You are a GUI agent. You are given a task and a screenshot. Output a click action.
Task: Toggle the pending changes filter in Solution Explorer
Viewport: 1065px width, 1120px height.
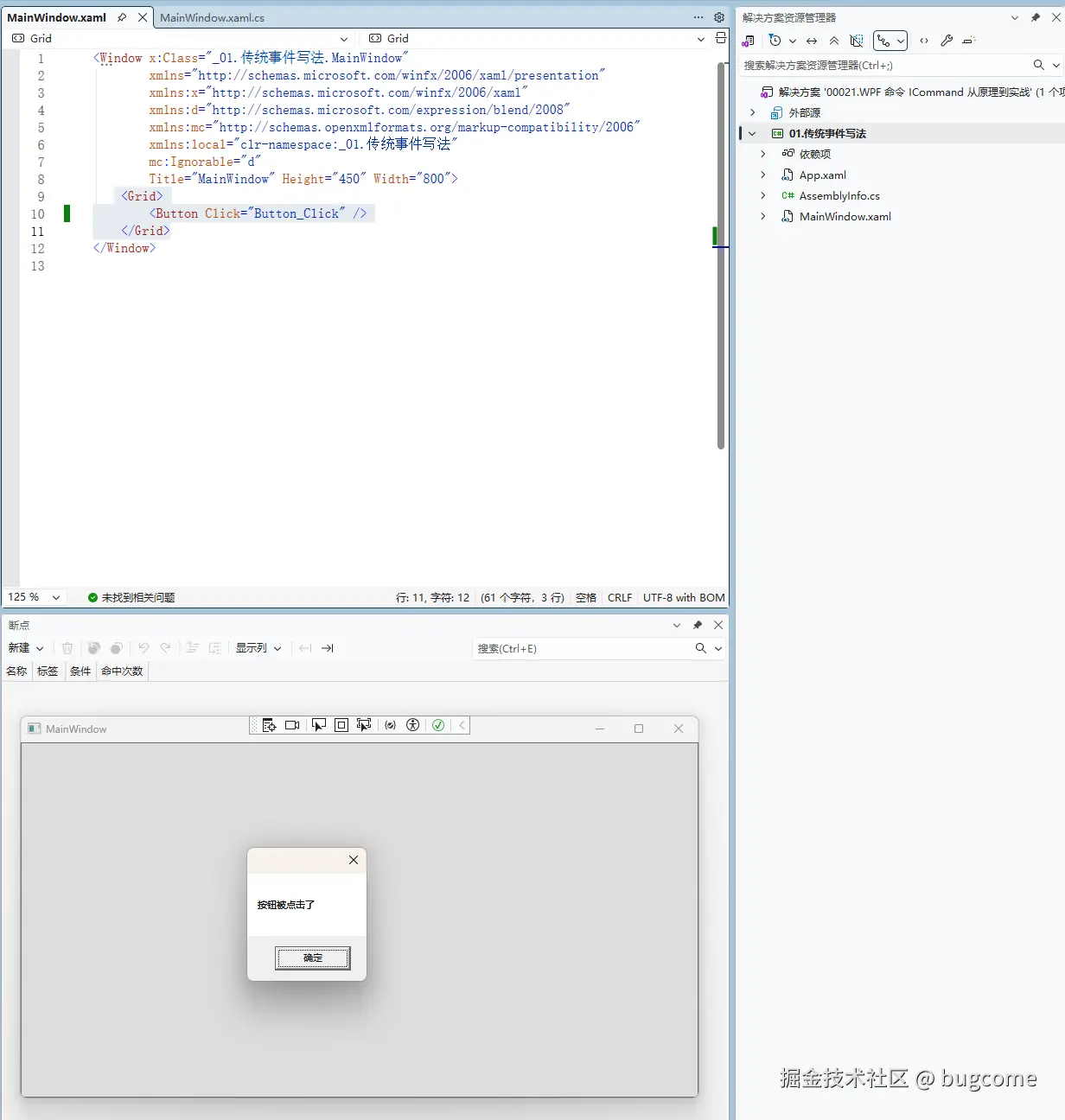click(x=776, y=41)
